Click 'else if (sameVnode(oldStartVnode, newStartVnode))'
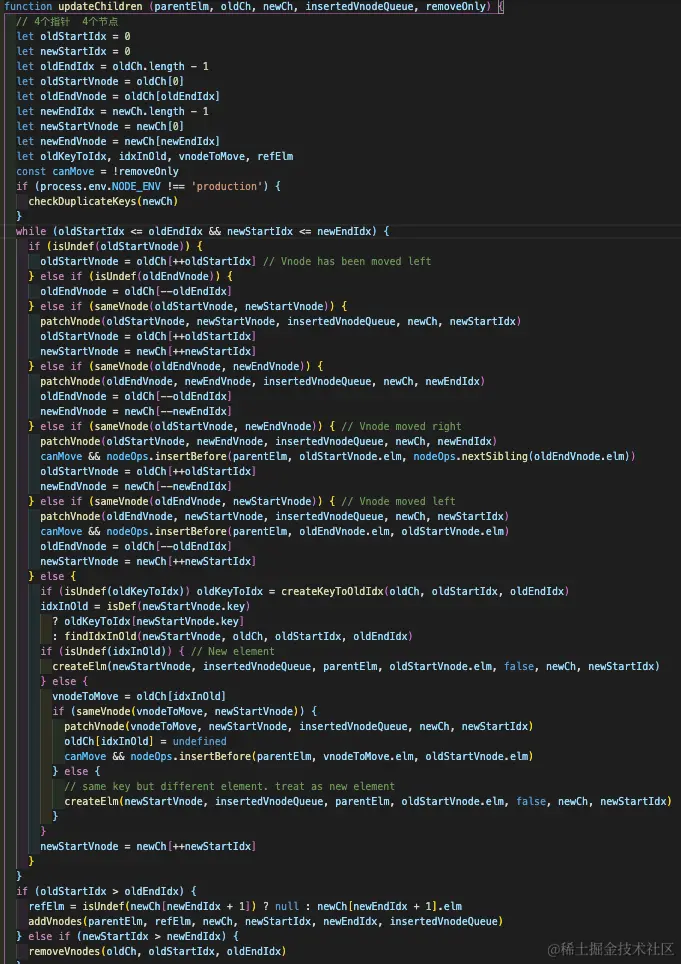681x964 pixels. [187, 306]
